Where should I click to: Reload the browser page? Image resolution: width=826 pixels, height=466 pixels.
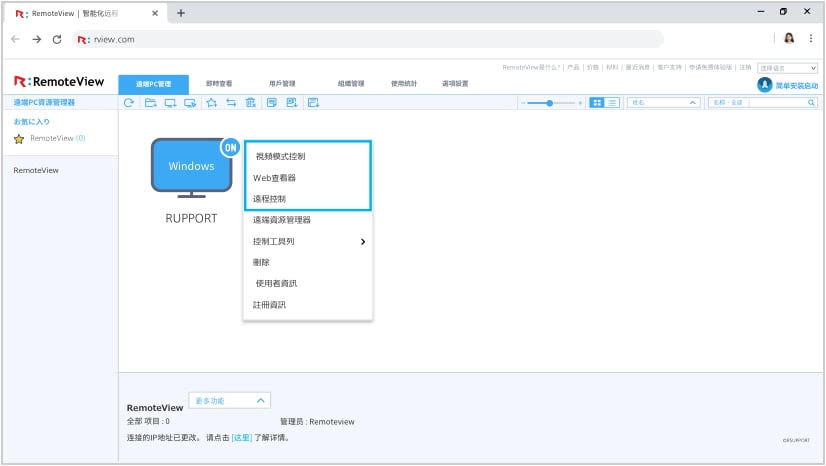[x=57, y=39]
